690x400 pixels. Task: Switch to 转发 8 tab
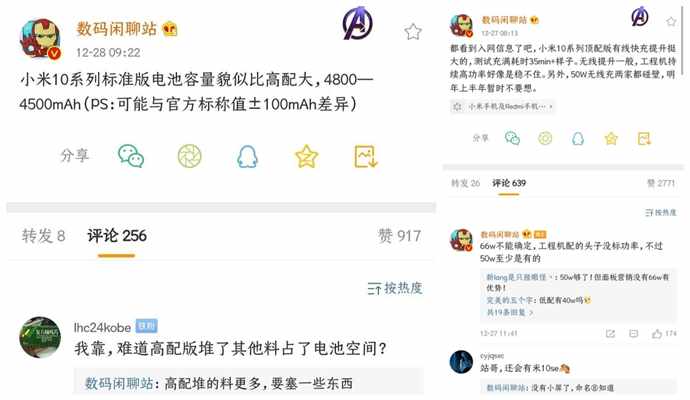(44, 236)
